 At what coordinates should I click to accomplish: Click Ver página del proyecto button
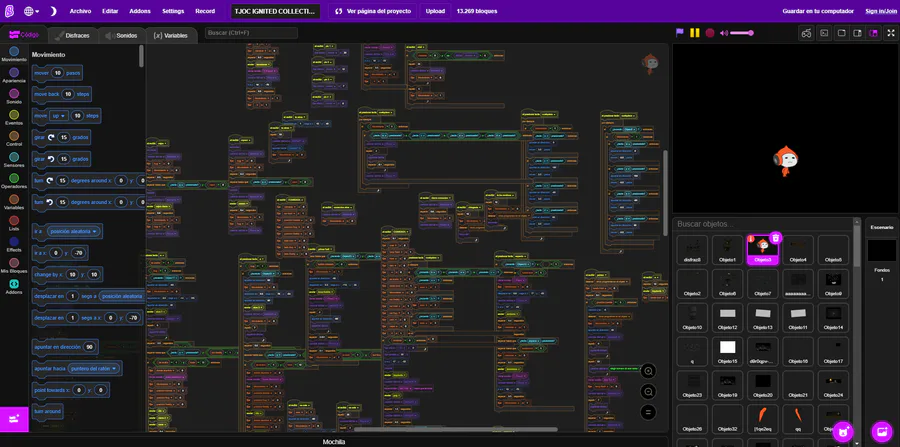tap(373, 11)
